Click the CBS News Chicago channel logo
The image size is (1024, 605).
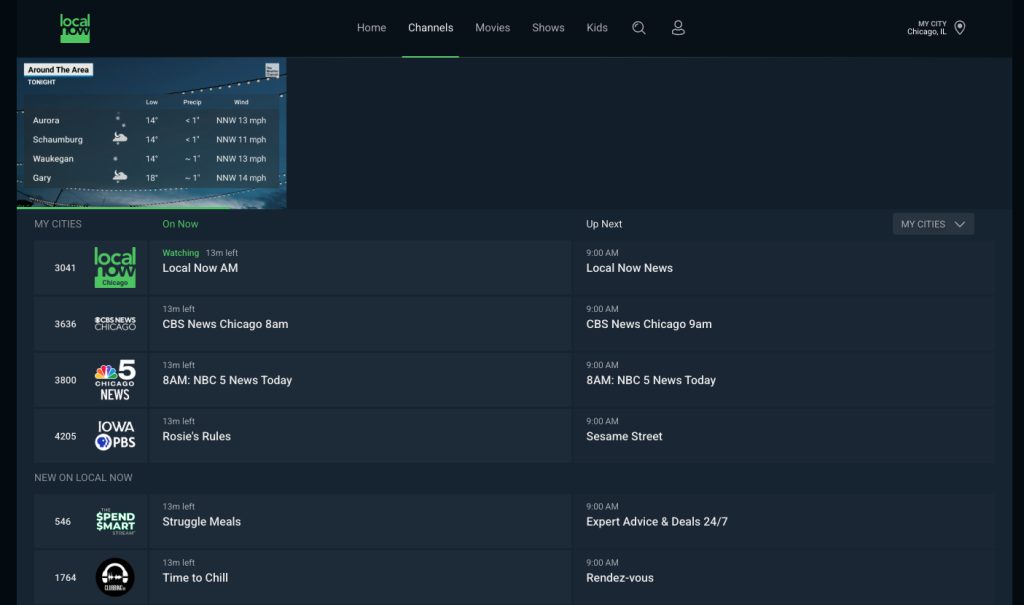(114, 323)
